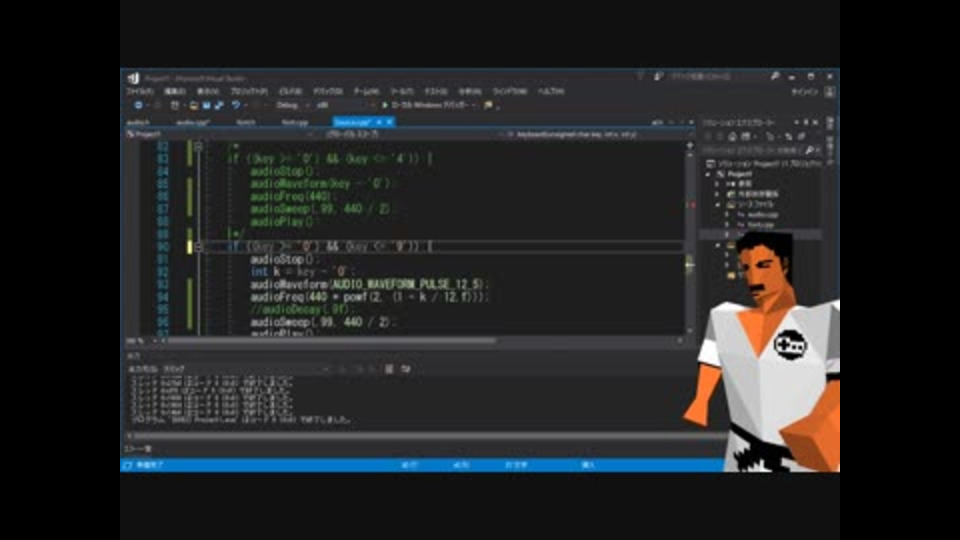
Task: Close the Solution Explorer panel
Action: pyautogui.click(x=815, y=122)
